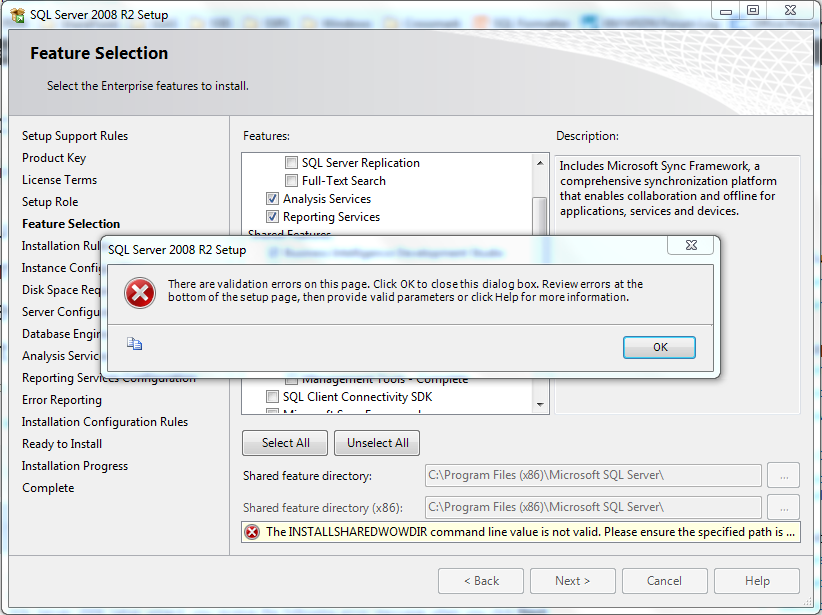The width and height of the screenshot is (822, 615).
Task: Click Unselect All features button
Action: [x=377, y=443]
